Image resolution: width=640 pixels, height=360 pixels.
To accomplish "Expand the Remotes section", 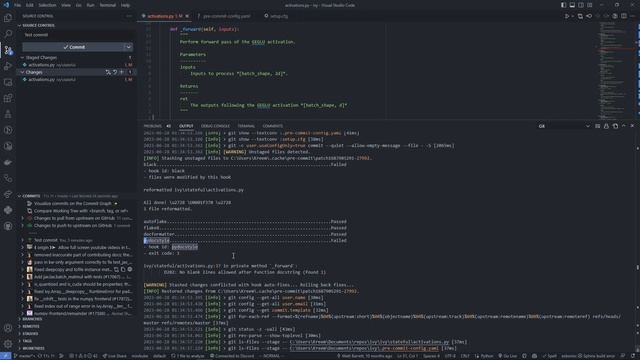I will click(31, 327).
